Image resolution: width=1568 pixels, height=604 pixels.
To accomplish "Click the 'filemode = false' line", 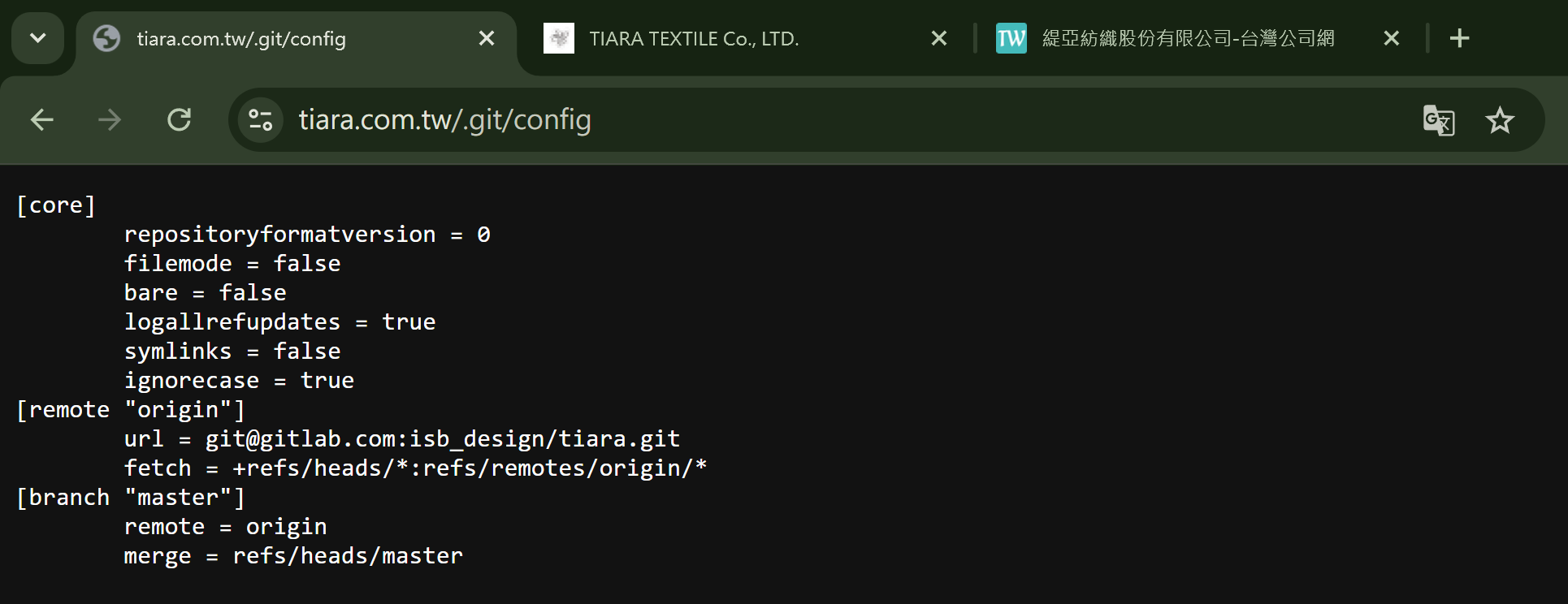I will 232,264.
